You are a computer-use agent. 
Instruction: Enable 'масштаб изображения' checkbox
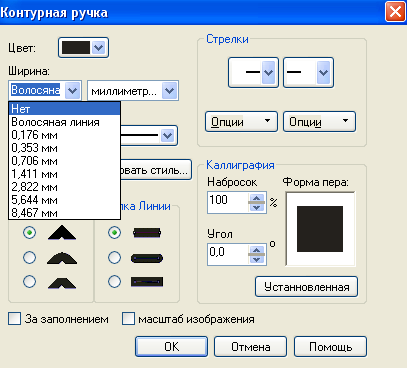click(x=128, y=319)
